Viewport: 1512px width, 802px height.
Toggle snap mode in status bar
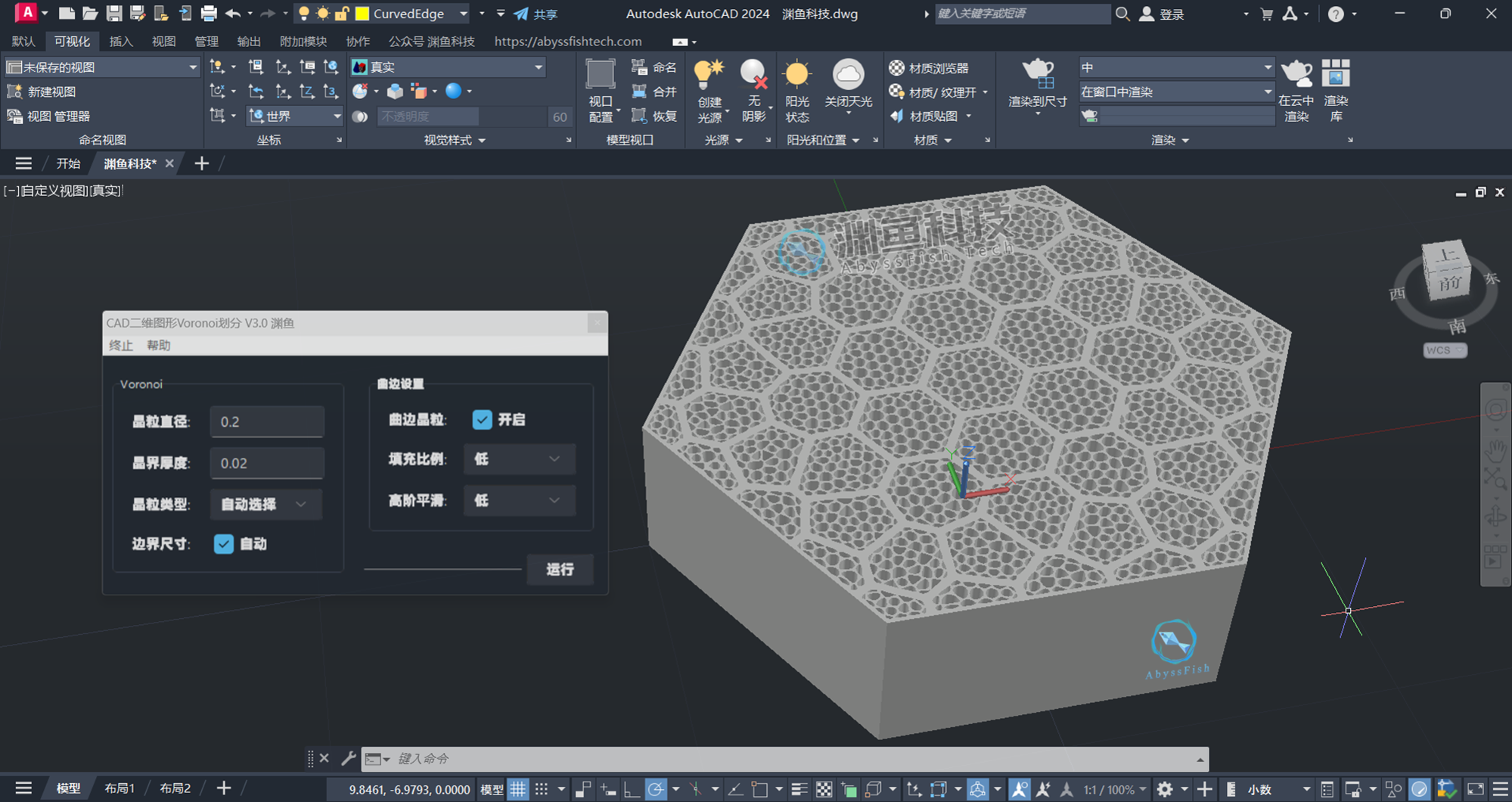[542, 789]
